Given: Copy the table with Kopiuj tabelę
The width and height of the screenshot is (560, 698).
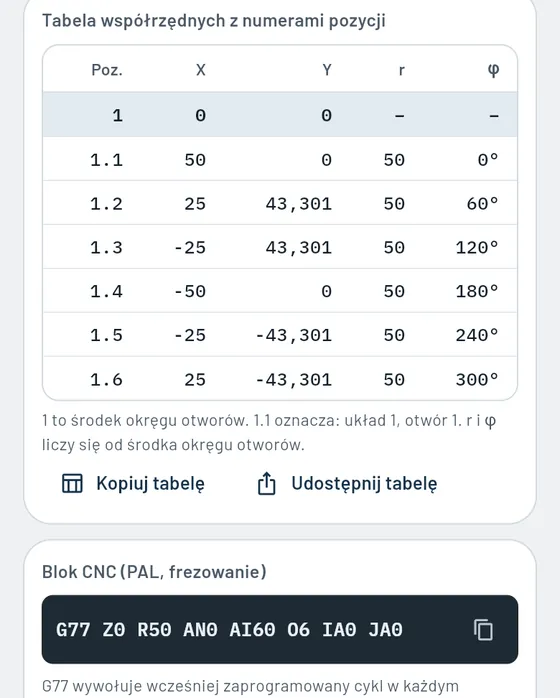Looking at the screenshot, I should 133,483.
